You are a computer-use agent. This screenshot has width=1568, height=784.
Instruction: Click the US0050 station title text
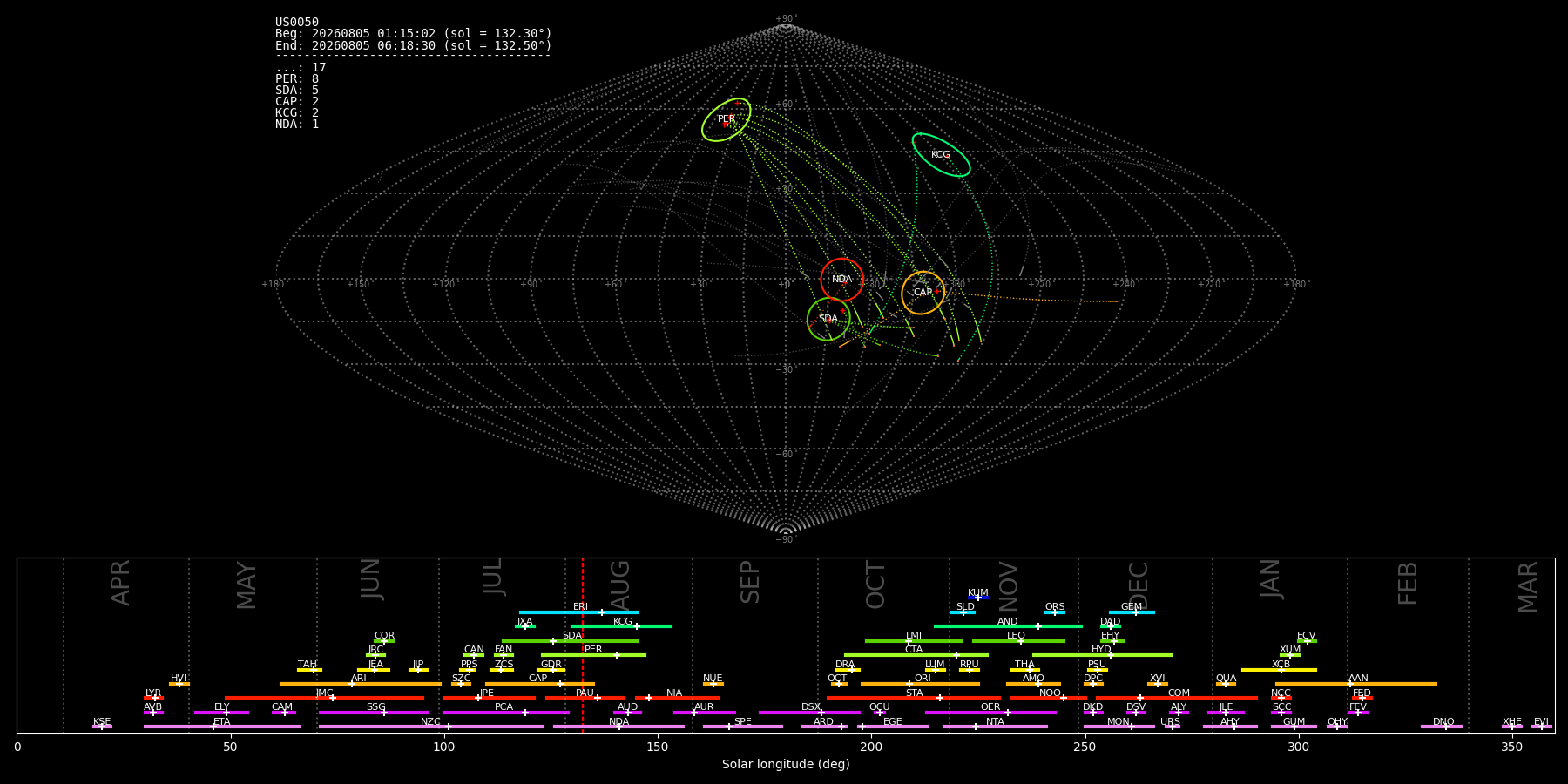(297, 23)
